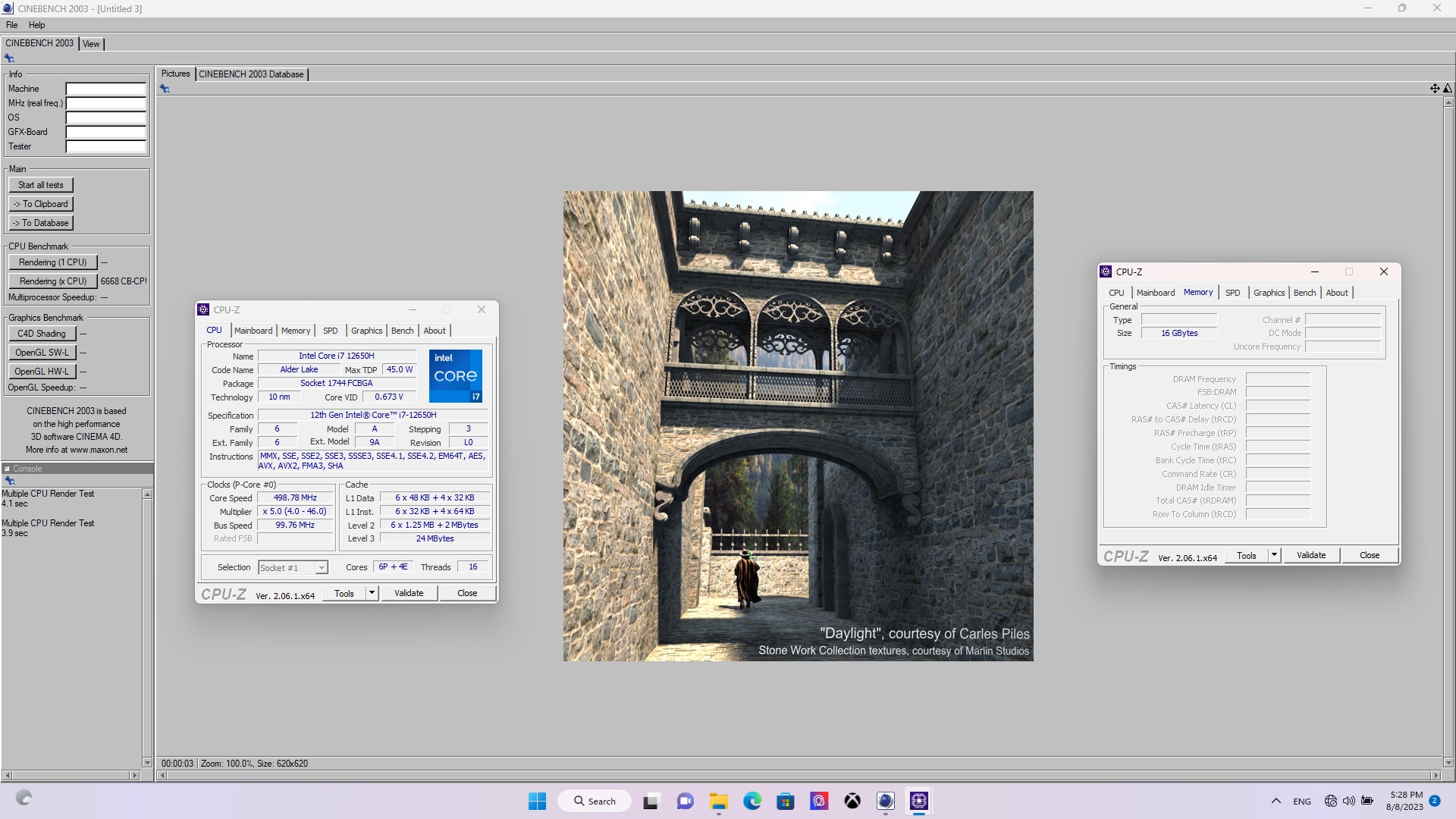Open Socket #1 selection dropdown
Screen dimensions: 1456x819
[x=293, y=567]
